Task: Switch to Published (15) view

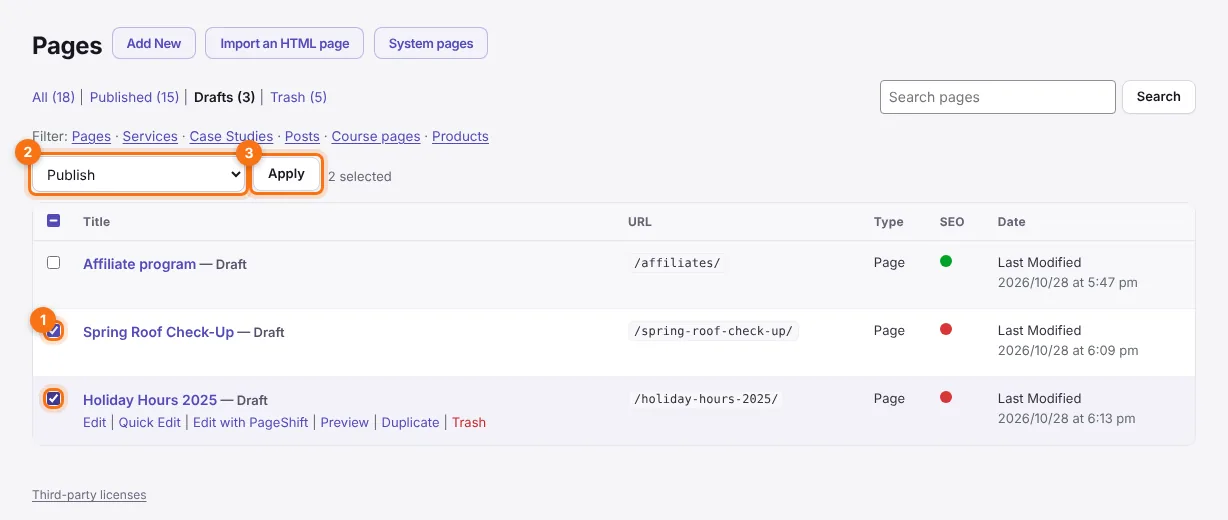Action: 134,97
